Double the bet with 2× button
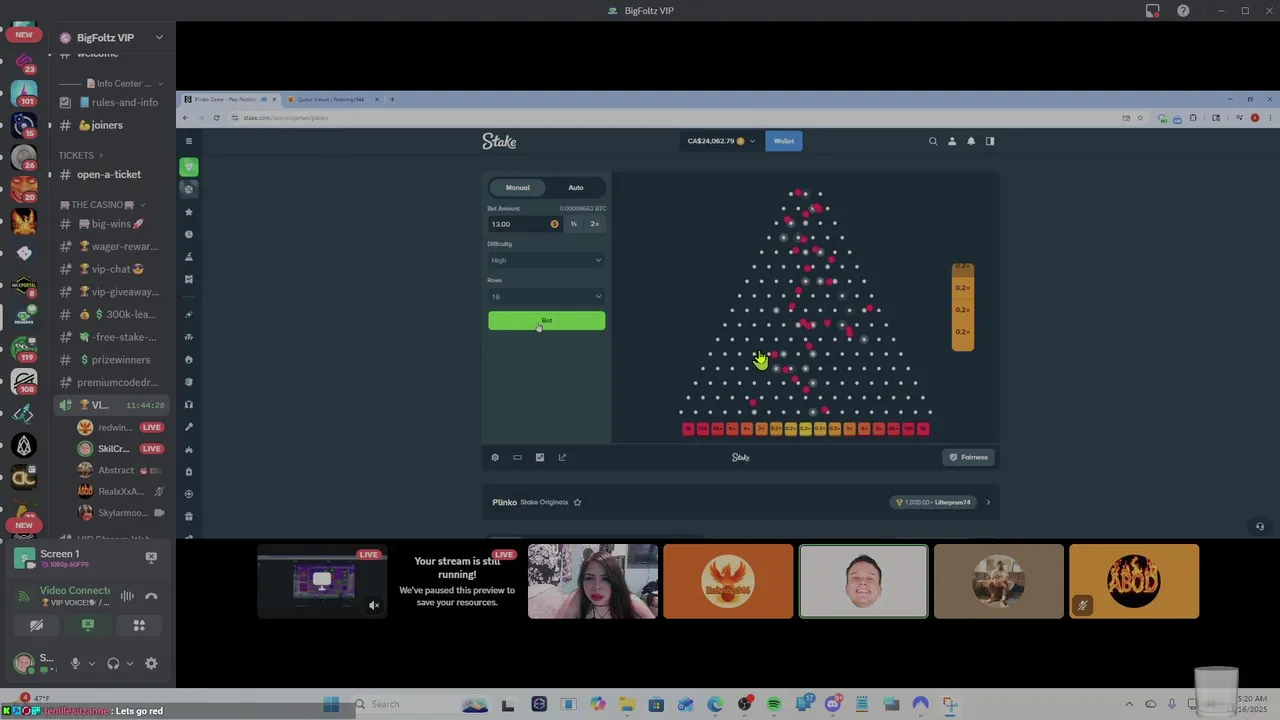 [x=594, y=224]
